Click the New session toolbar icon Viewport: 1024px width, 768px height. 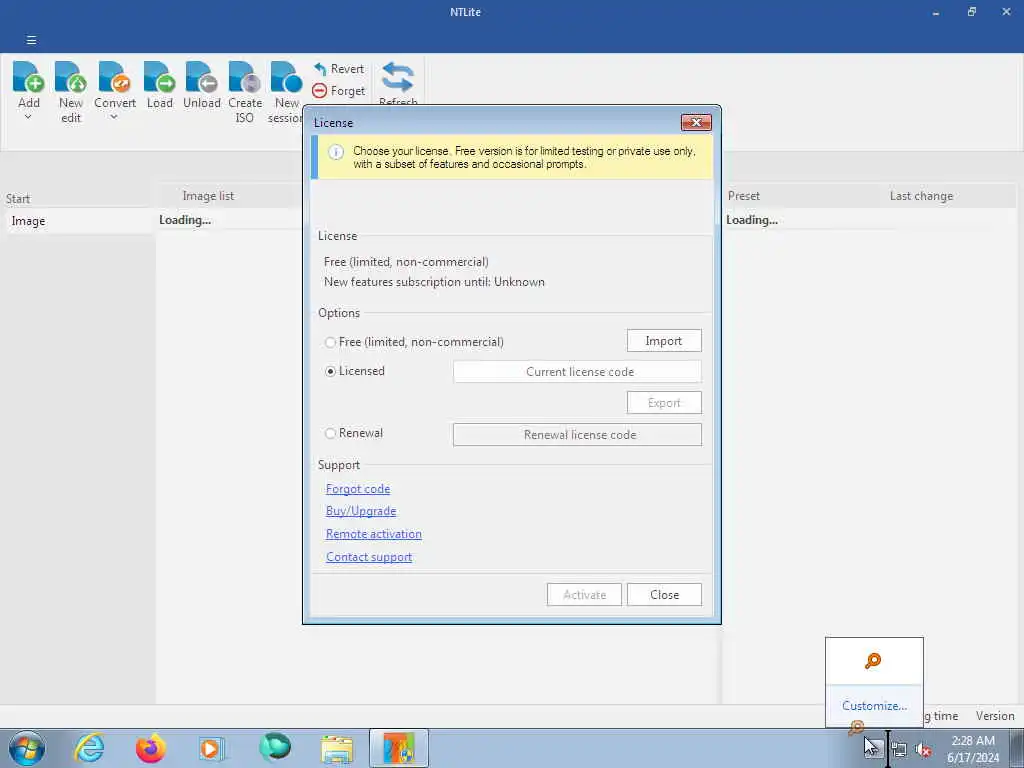pos(287,77)
